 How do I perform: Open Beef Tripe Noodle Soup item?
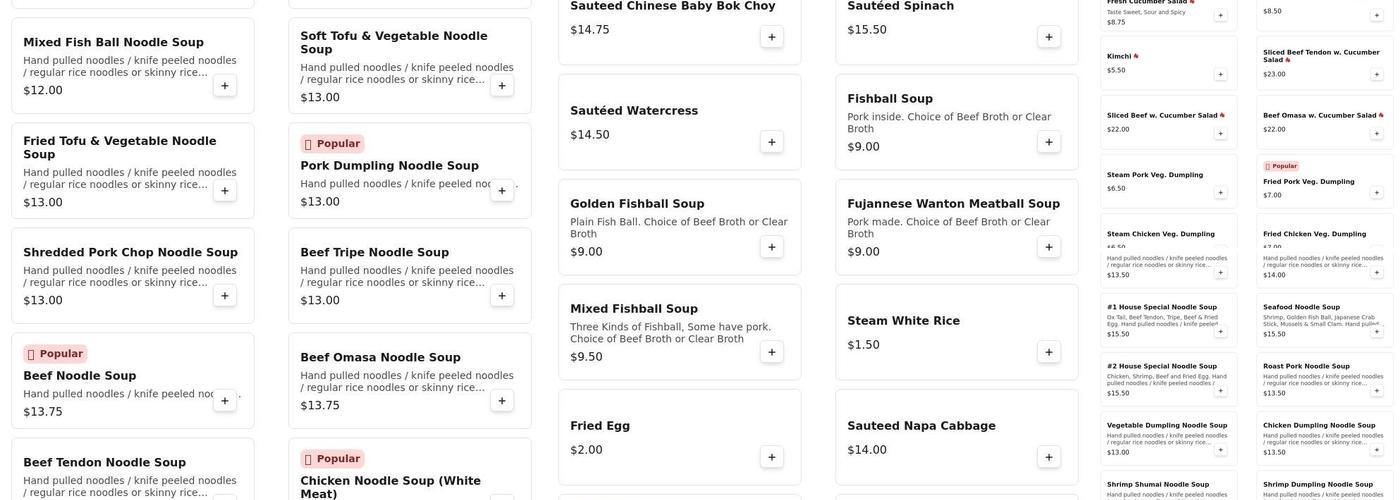374,253
